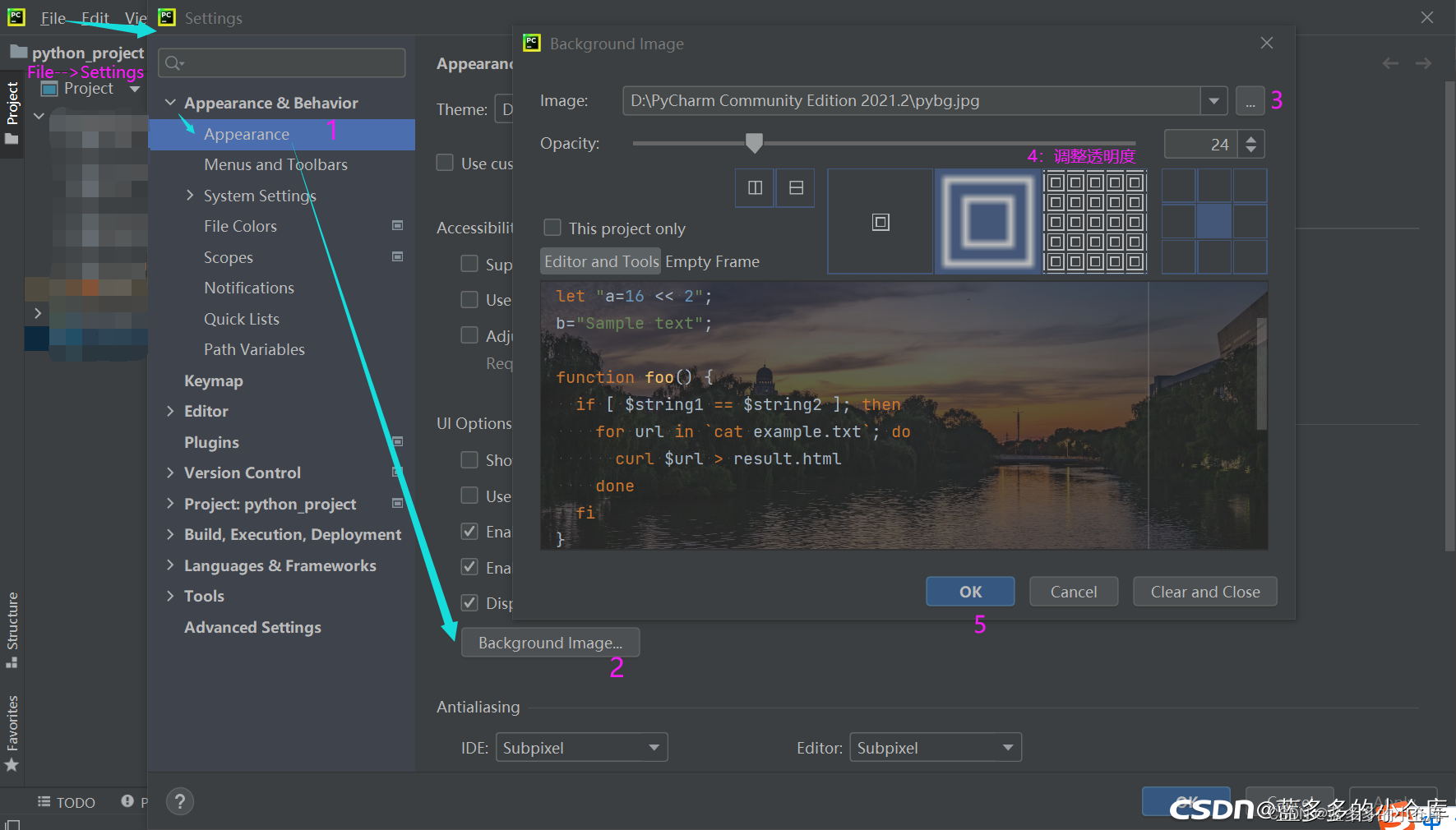Expand the Version Control section
The image size is (1456, 830).
pos(170,473)
